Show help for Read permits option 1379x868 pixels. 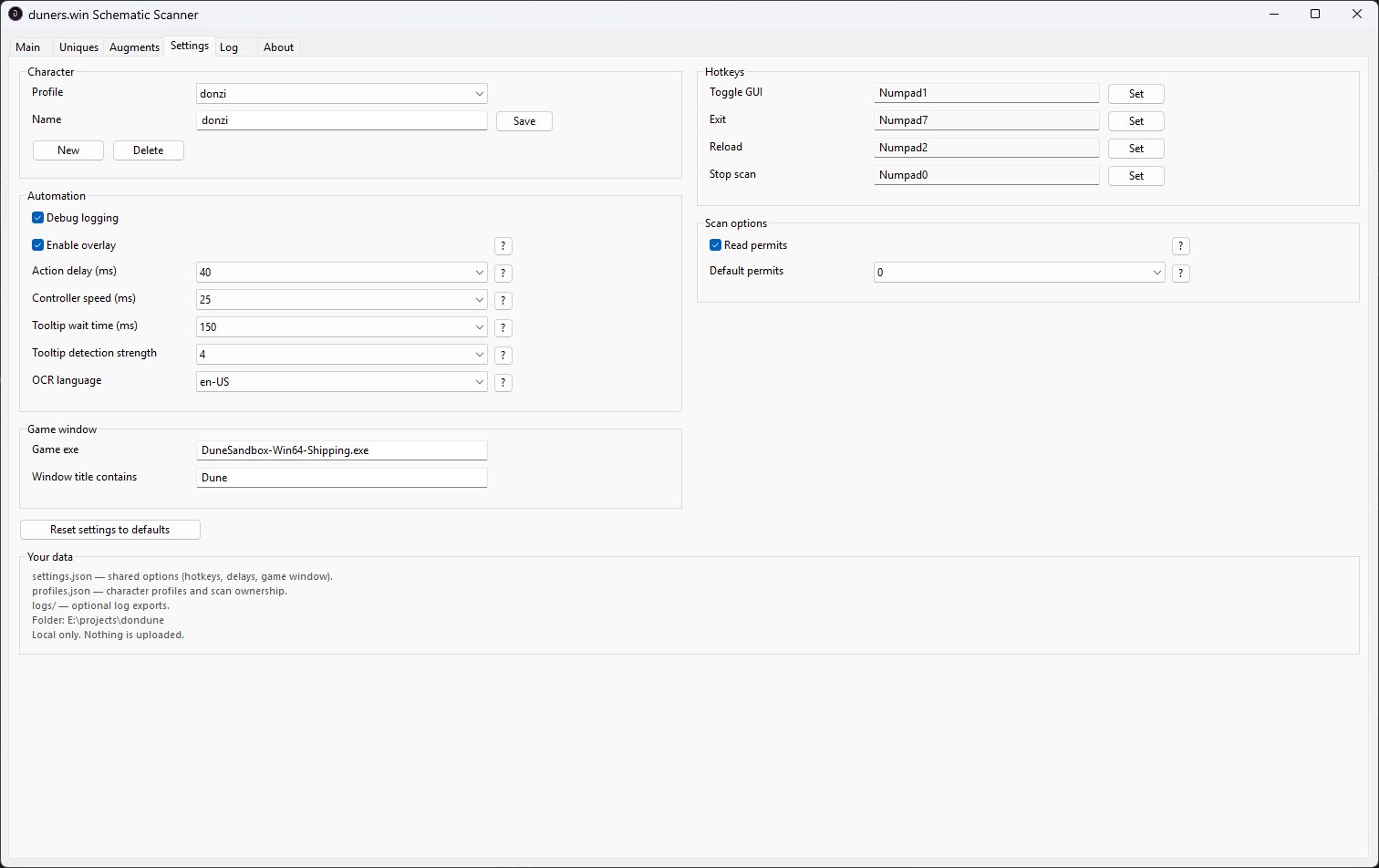point(1180,246)
